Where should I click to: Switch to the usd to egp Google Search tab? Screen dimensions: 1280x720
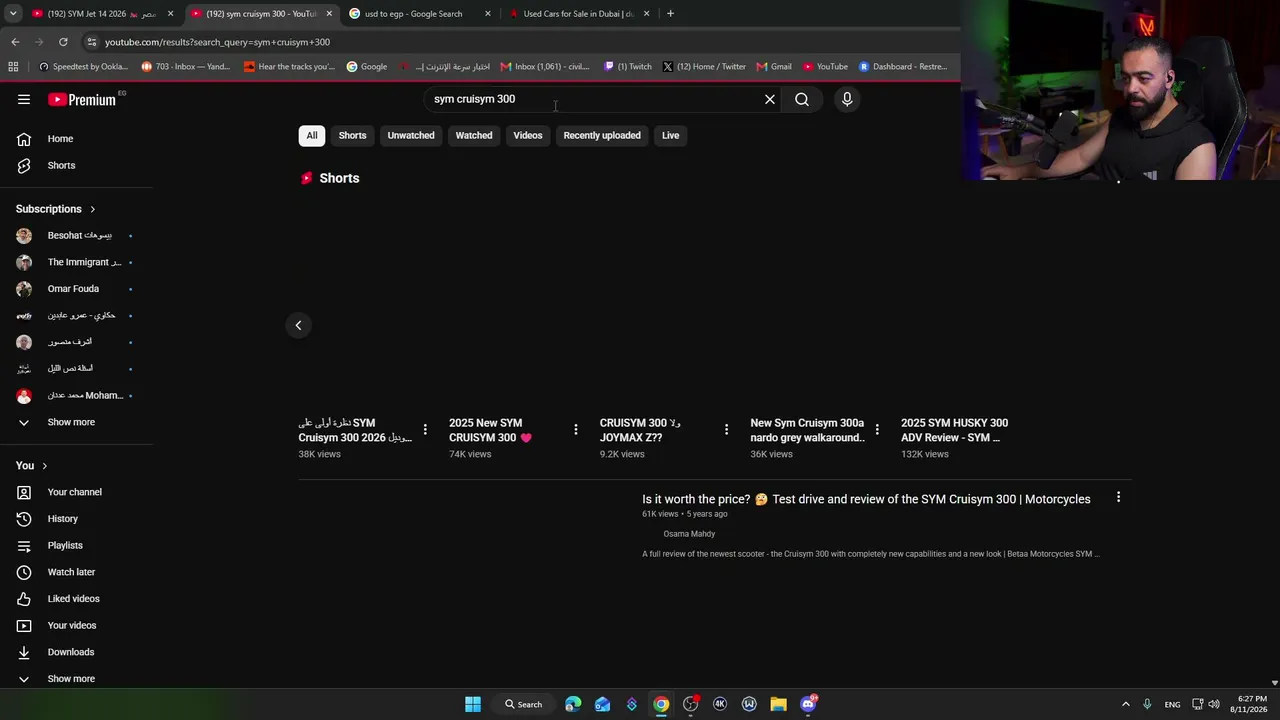point(412,14)
